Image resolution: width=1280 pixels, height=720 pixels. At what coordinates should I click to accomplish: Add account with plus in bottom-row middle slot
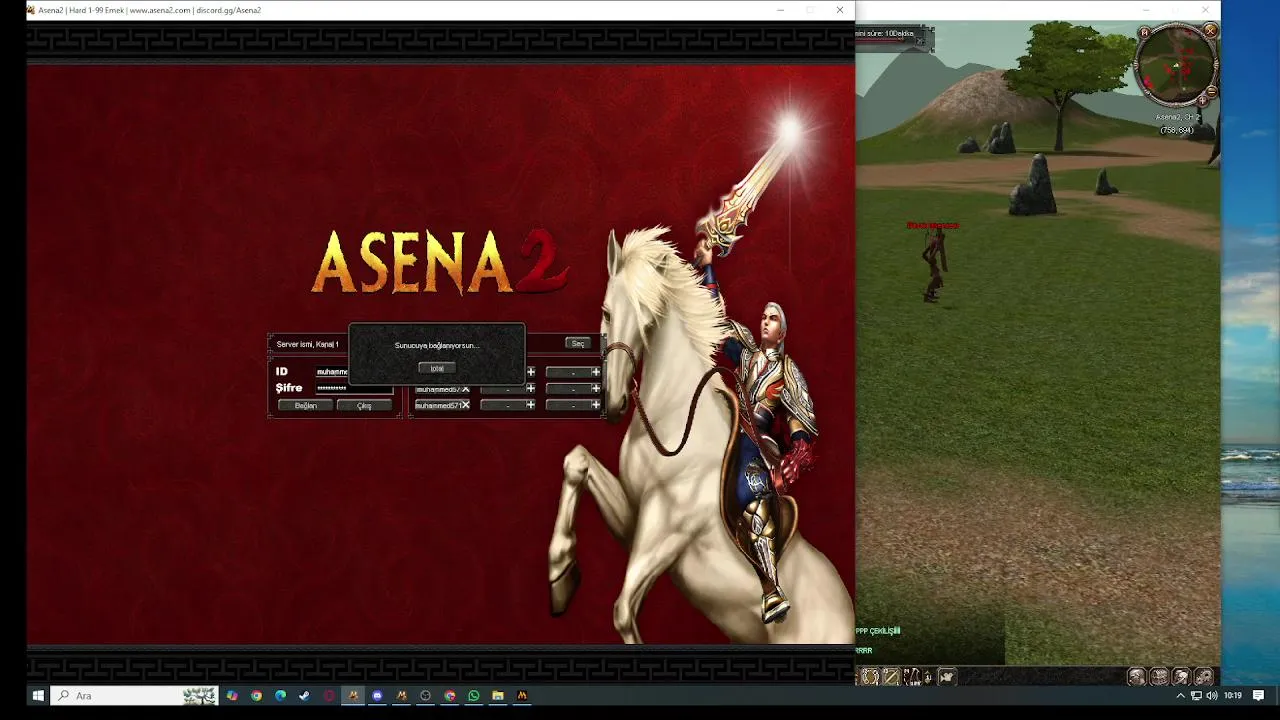[530, 405]
